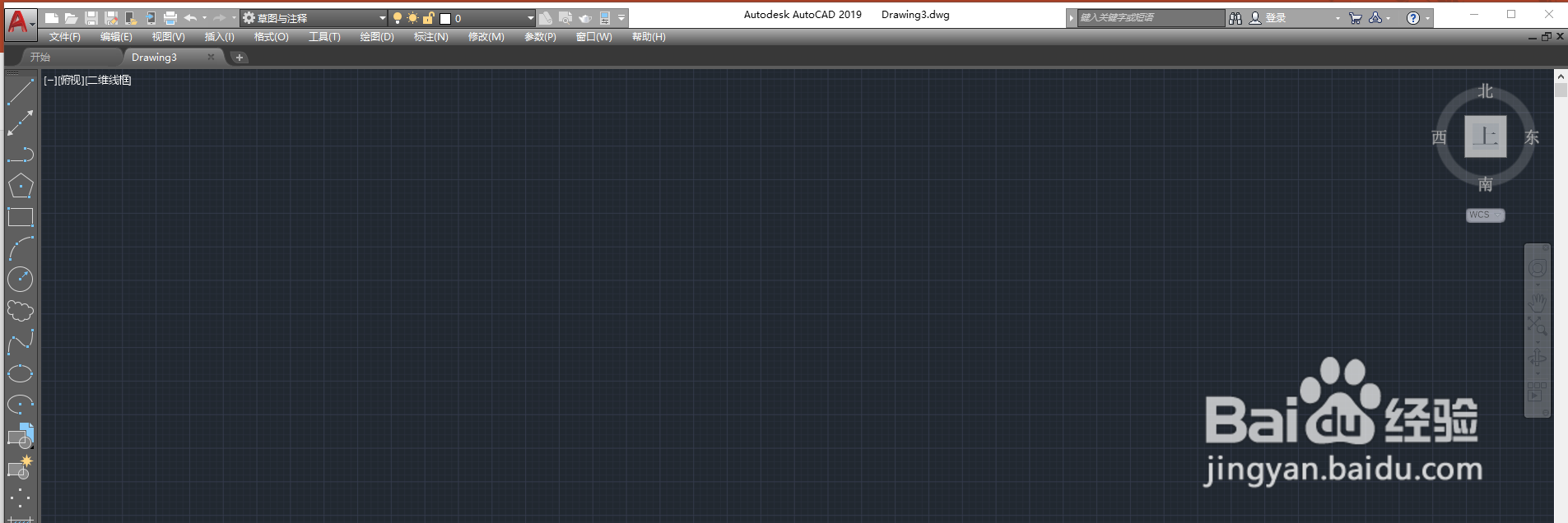Click the Pan hand in navigation bar

1537,302
